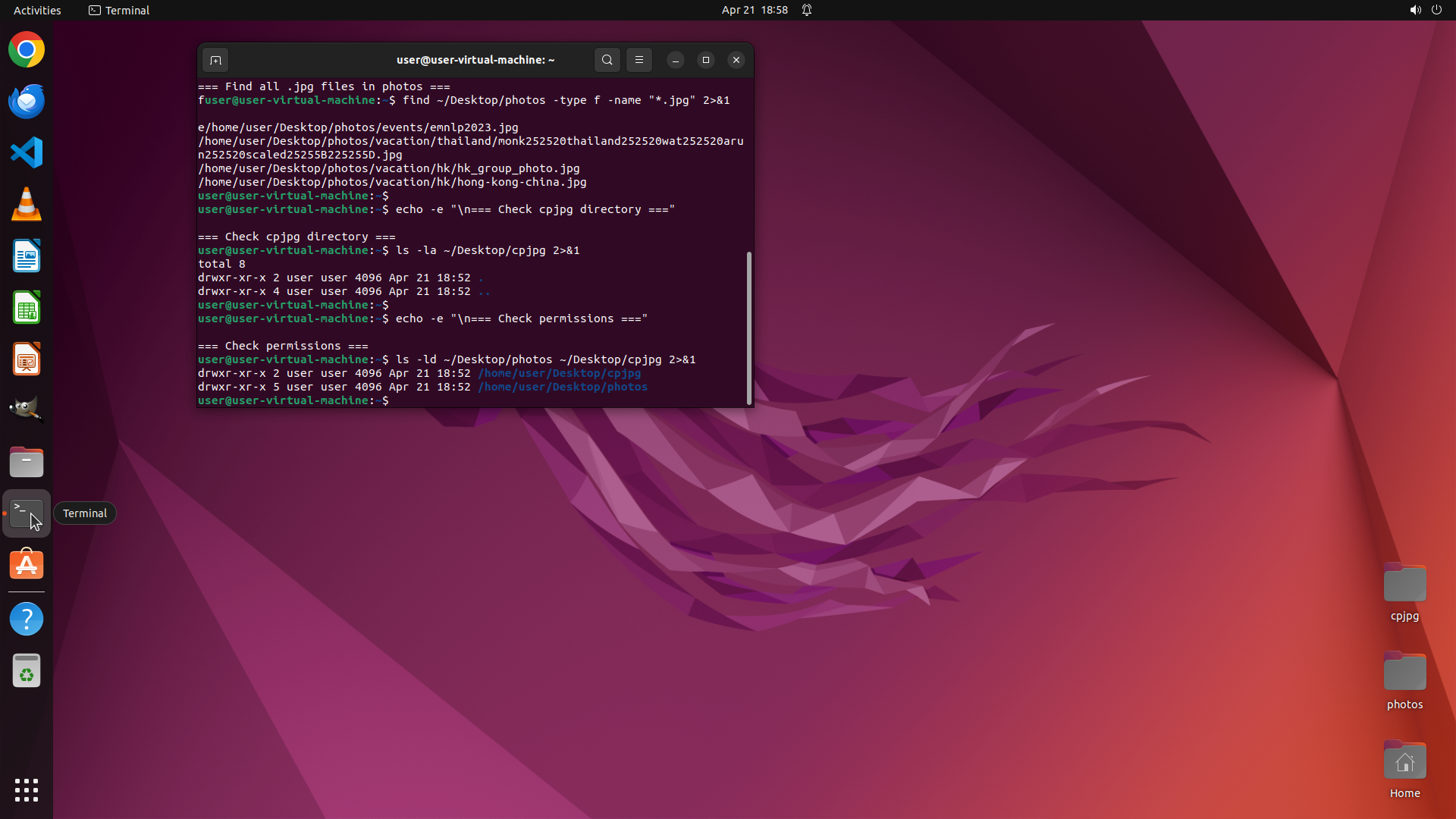Click the Activities menu
Viewport: 1456px width, 819px height.
point(37,10)
